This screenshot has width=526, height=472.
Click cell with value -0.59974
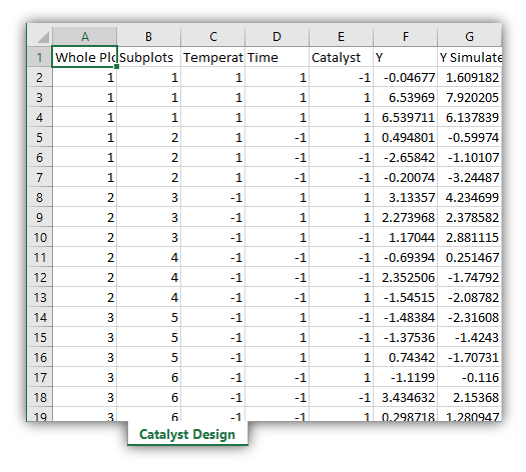click(470, 138)
